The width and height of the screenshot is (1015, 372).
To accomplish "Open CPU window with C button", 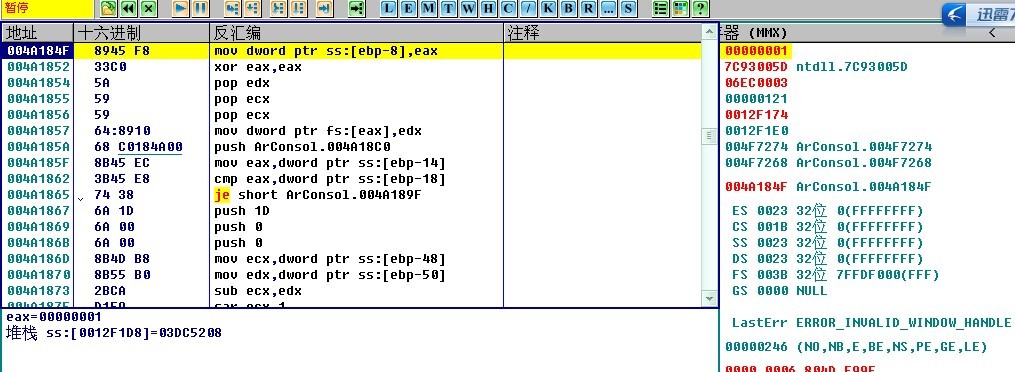I will pos(508,8).
